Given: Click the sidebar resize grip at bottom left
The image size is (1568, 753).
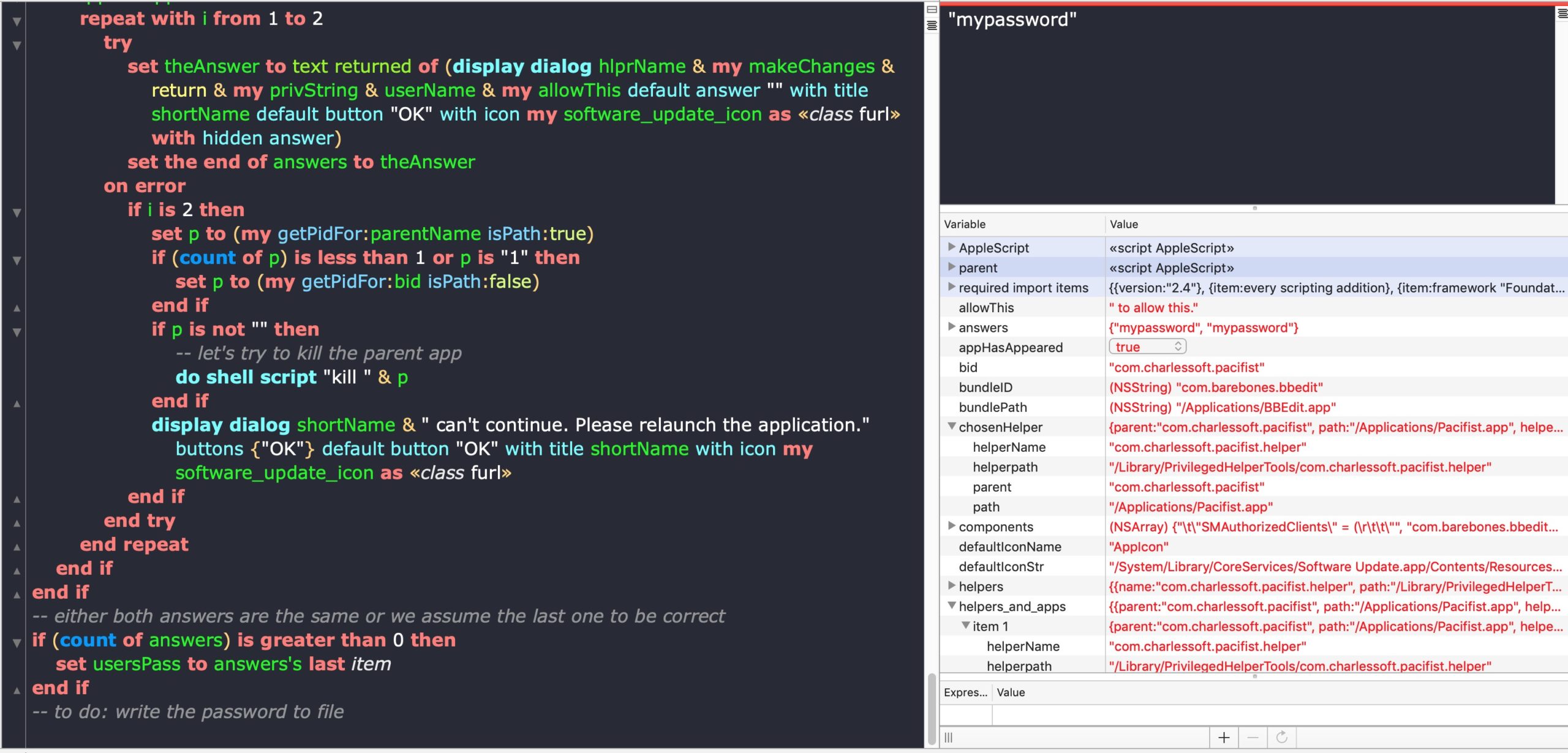Looking at the screenshot, I should tap(949, 737).
